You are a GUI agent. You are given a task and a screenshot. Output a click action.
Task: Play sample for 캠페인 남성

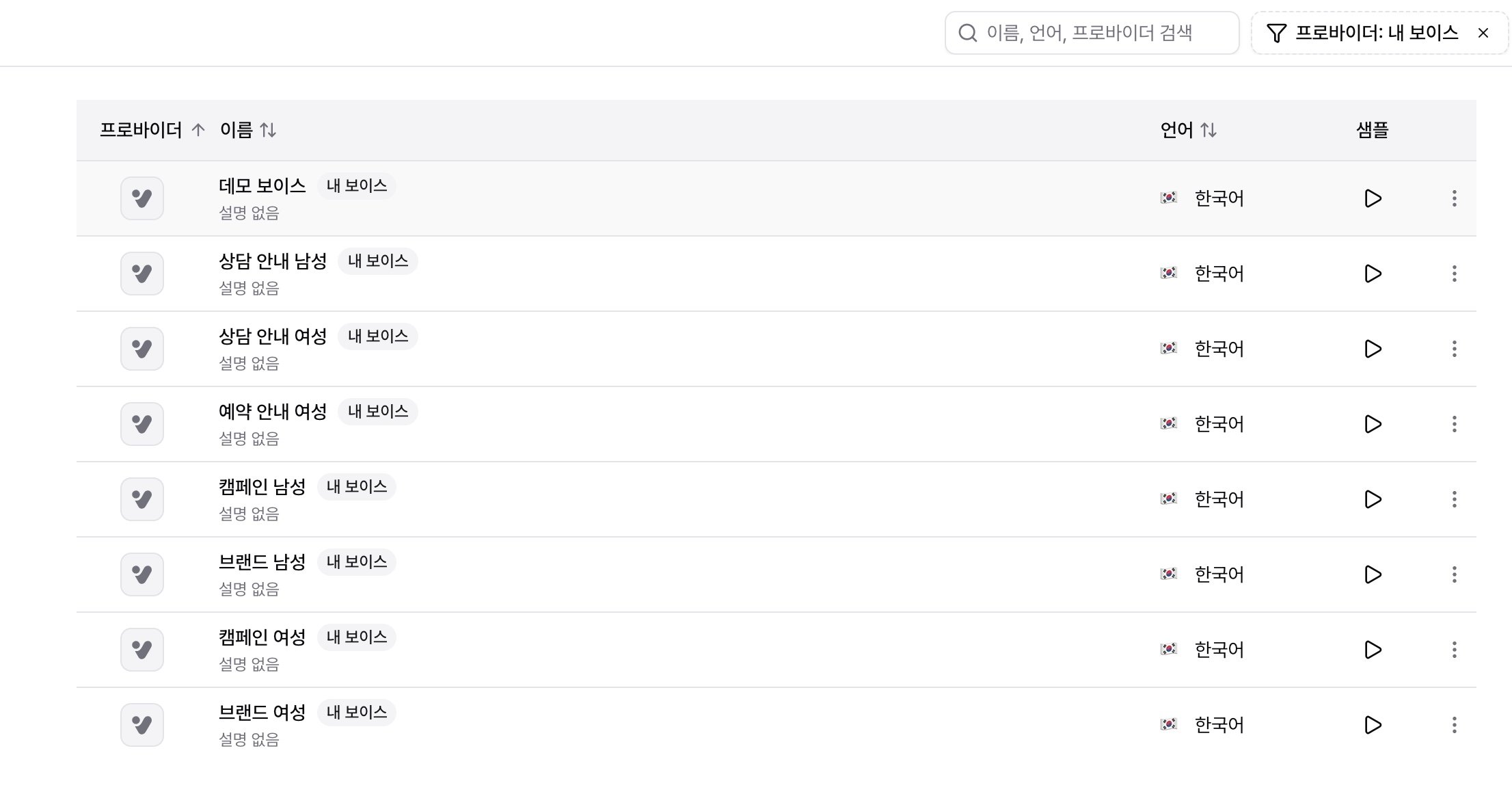[1373, 499]
